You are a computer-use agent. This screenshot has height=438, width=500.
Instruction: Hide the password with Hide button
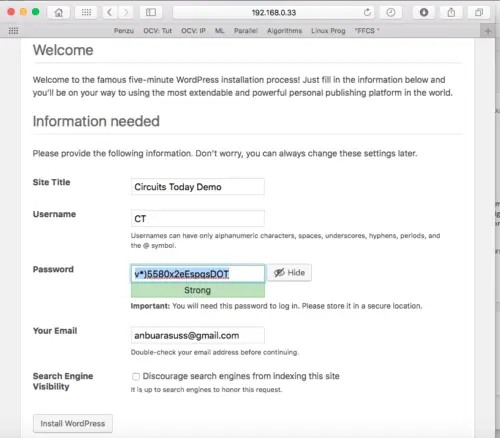click(289, 273)
